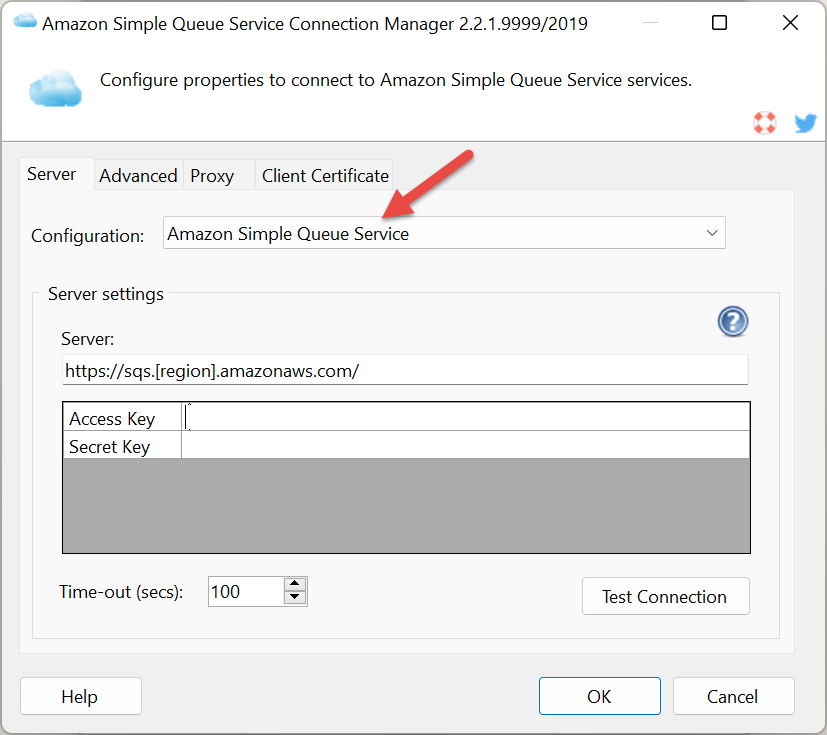Click into the Access Key value field

(x=466, y=418)
